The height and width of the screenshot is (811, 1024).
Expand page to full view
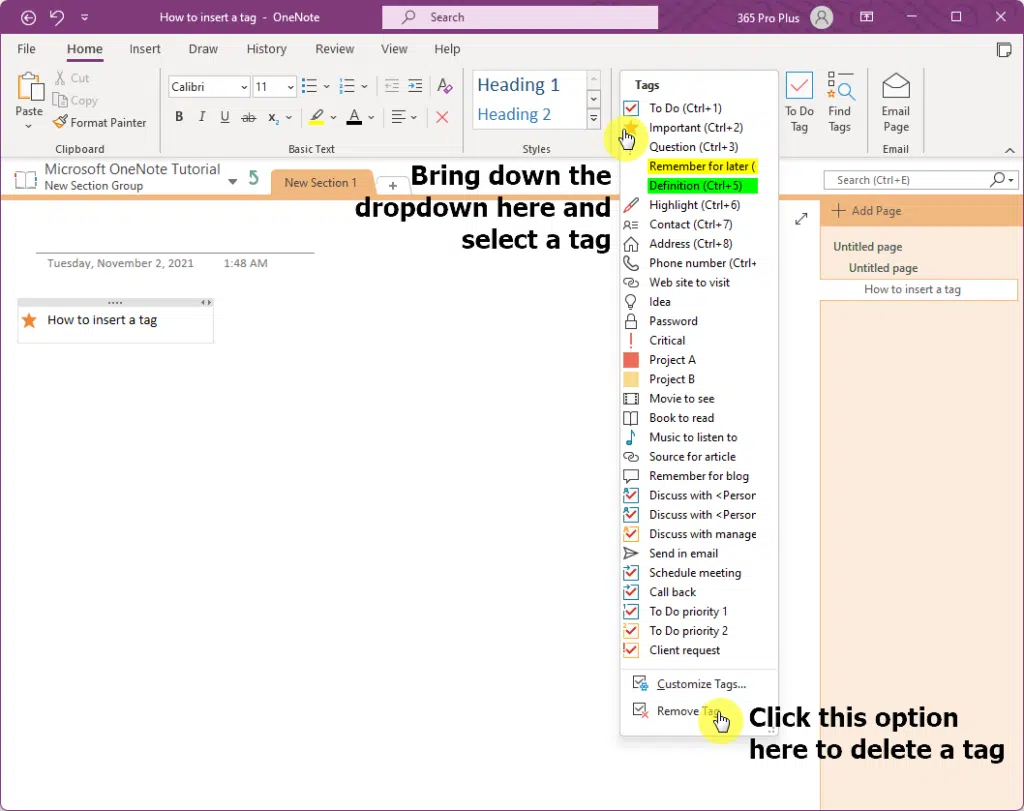coord(801,219)
